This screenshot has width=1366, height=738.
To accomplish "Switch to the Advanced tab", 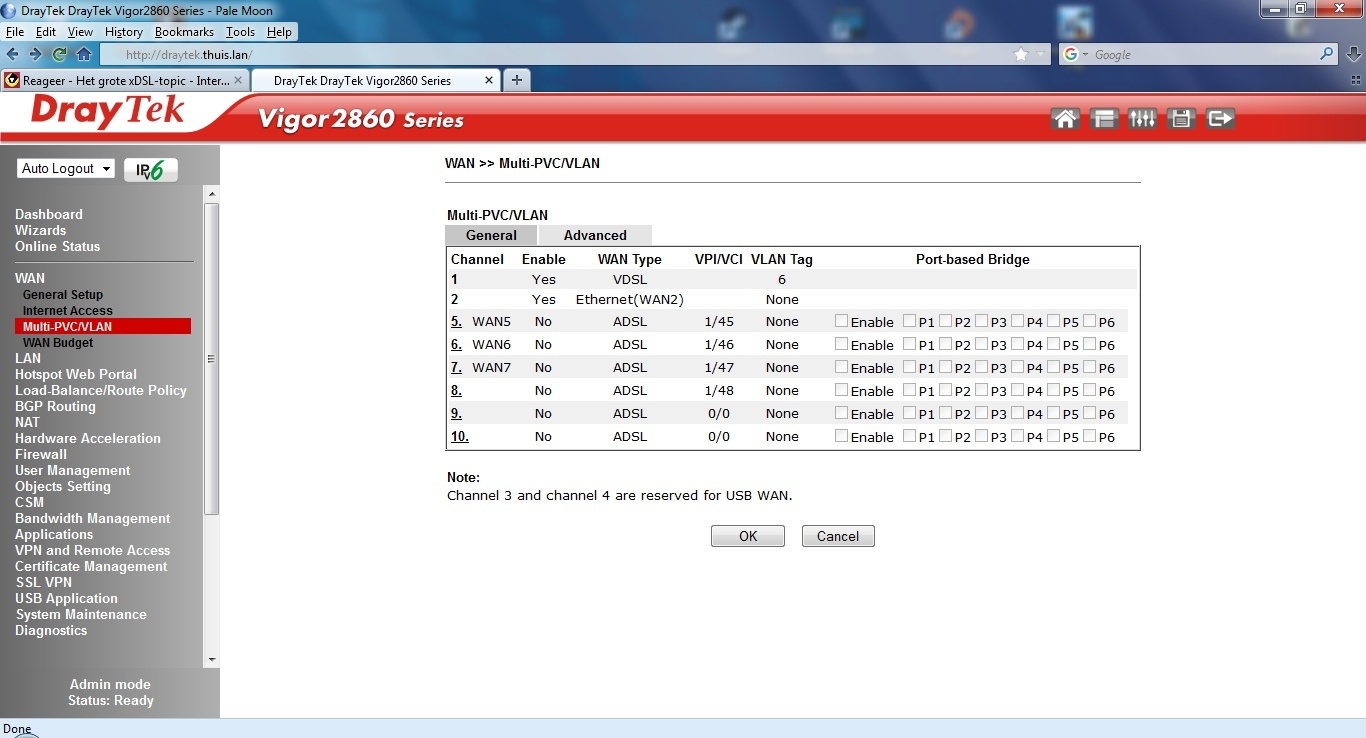I will 595,236.
